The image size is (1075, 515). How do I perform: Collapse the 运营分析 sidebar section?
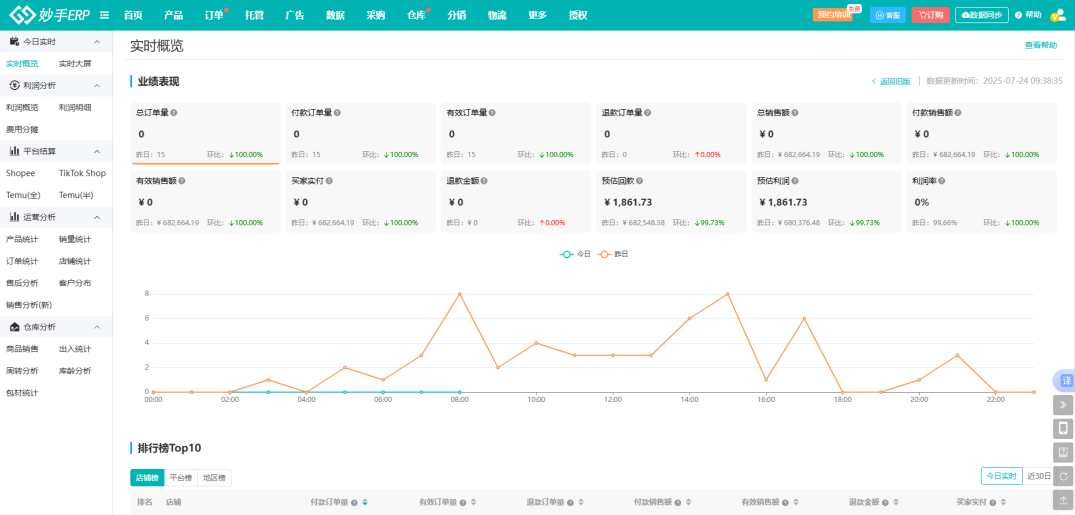(x=97, y=217)
